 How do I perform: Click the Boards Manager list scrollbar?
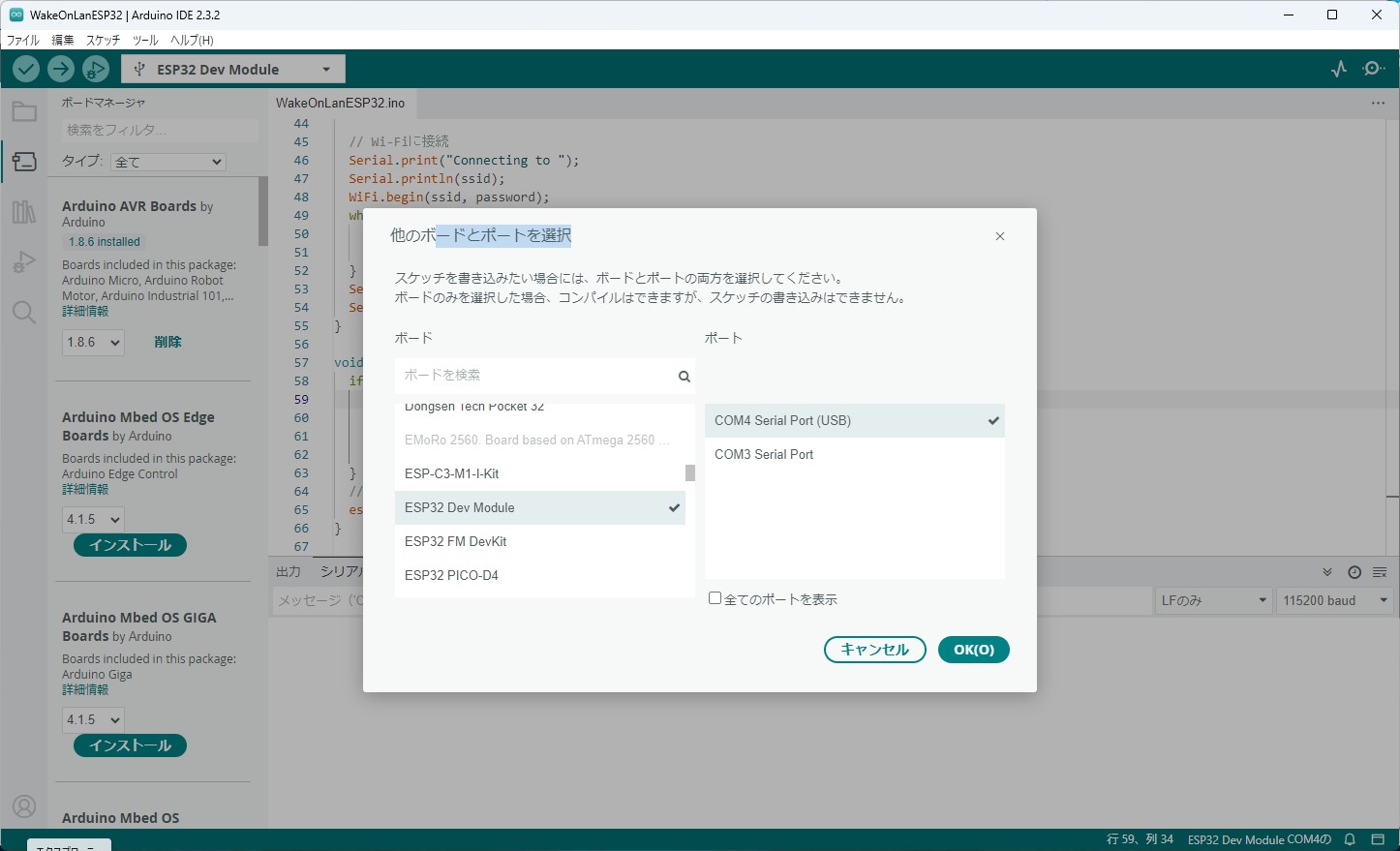click(x=263, y=211)
